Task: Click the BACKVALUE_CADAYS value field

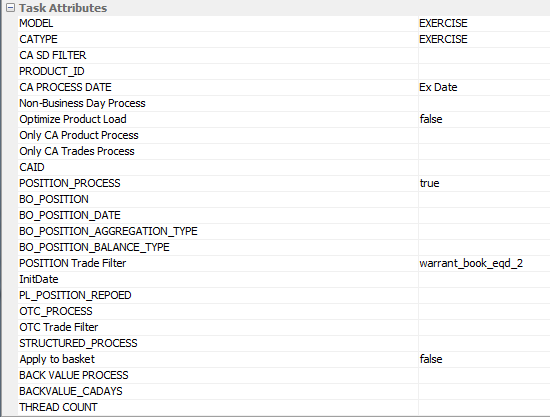Action: coord(484,391)
